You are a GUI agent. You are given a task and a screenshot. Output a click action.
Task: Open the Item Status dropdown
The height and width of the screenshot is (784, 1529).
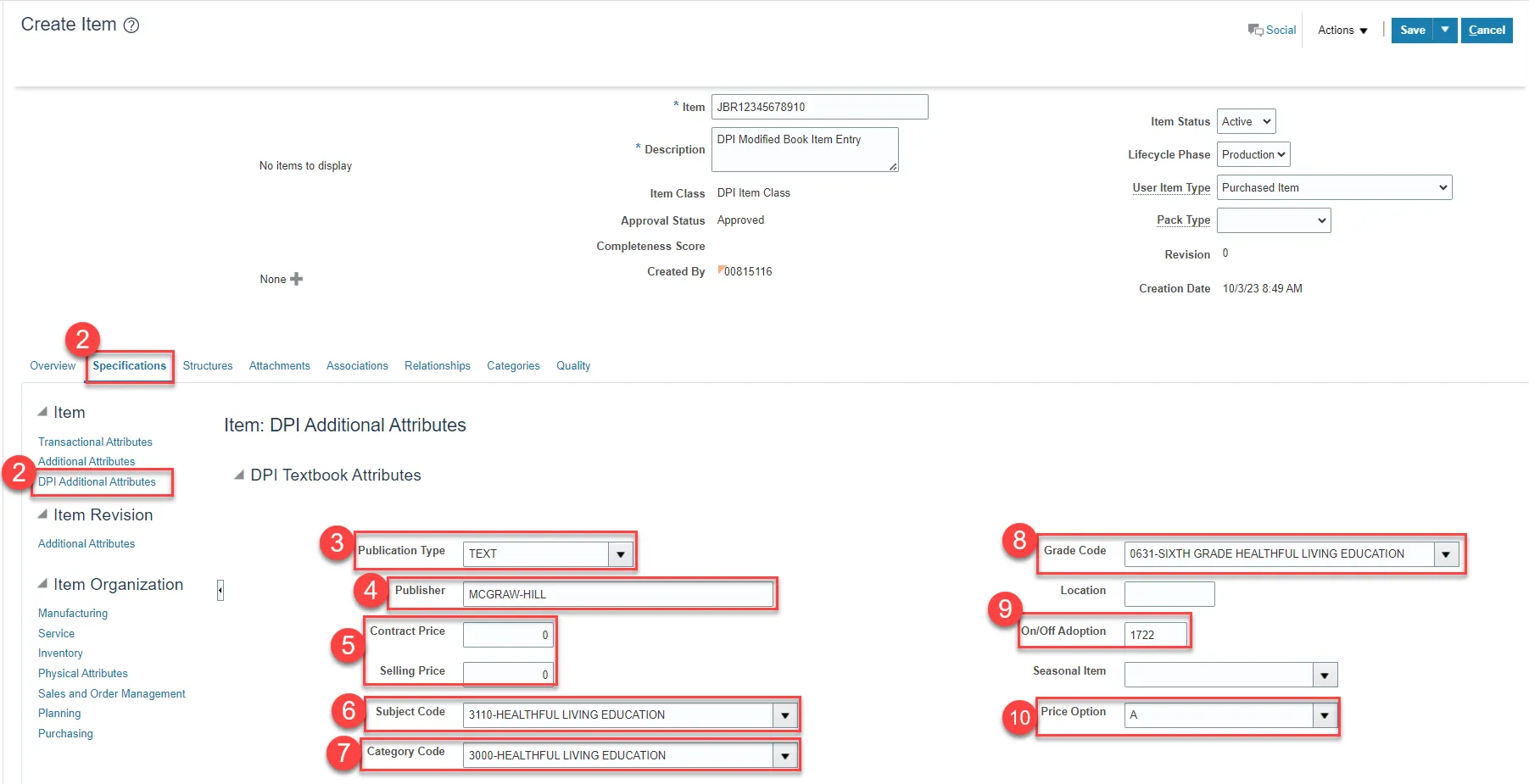coord(1246,121)
